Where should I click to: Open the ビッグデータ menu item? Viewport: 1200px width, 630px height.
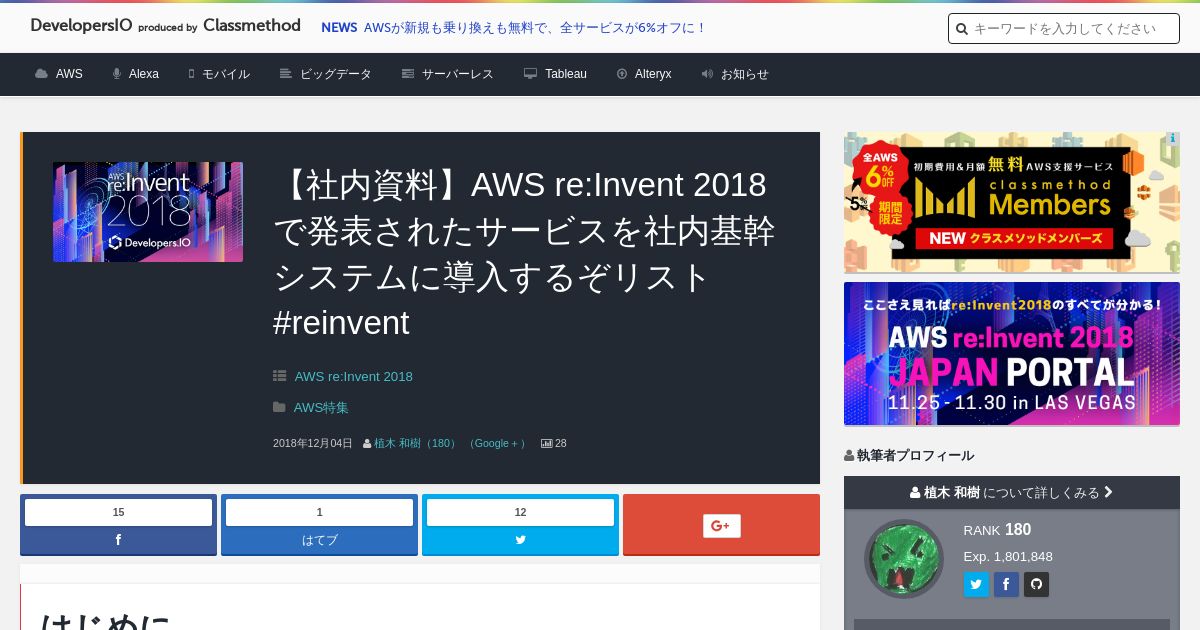pyautogui.click(x=326, y=74)
